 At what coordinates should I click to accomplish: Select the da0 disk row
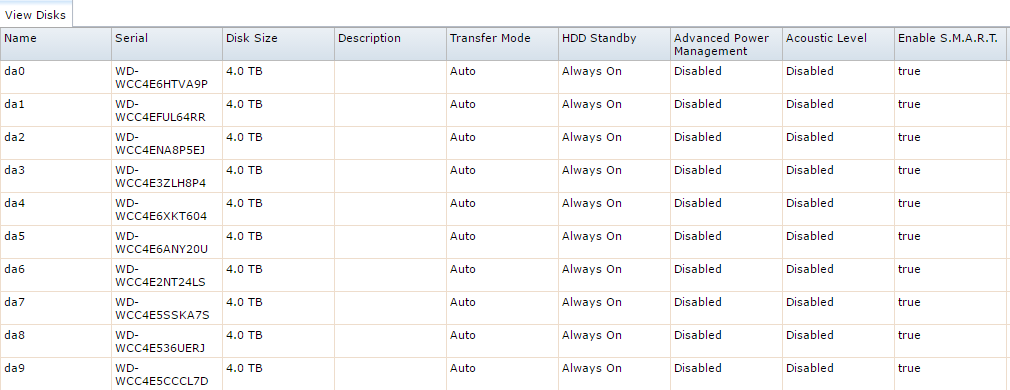coord(505,77)
